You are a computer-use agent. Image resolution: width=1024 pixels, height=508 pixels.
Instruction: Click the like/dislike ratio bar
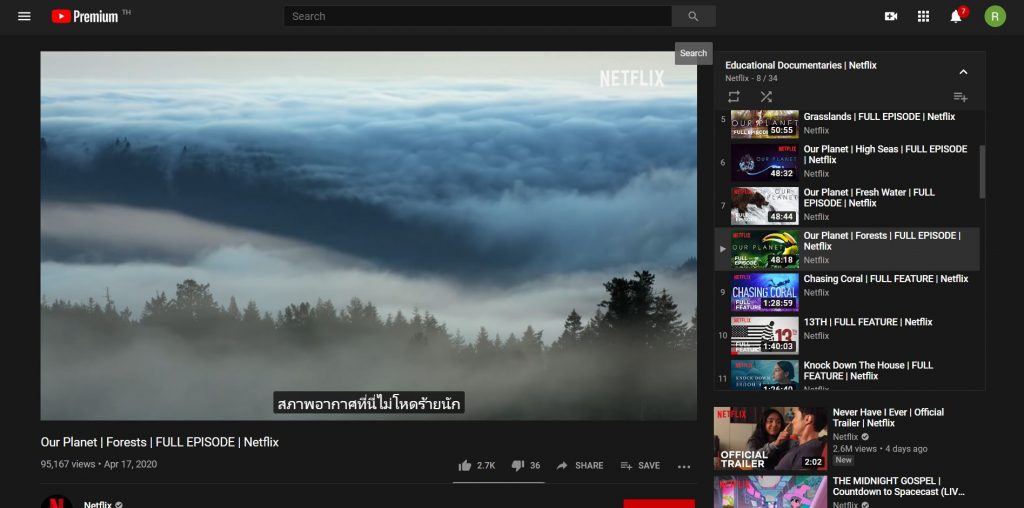click(499, 483)
